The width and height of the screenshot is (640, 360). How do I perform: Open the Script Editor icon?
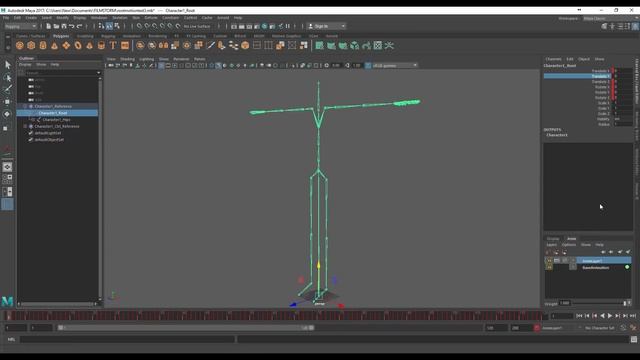pyautogui.click(x=633, y=339)
